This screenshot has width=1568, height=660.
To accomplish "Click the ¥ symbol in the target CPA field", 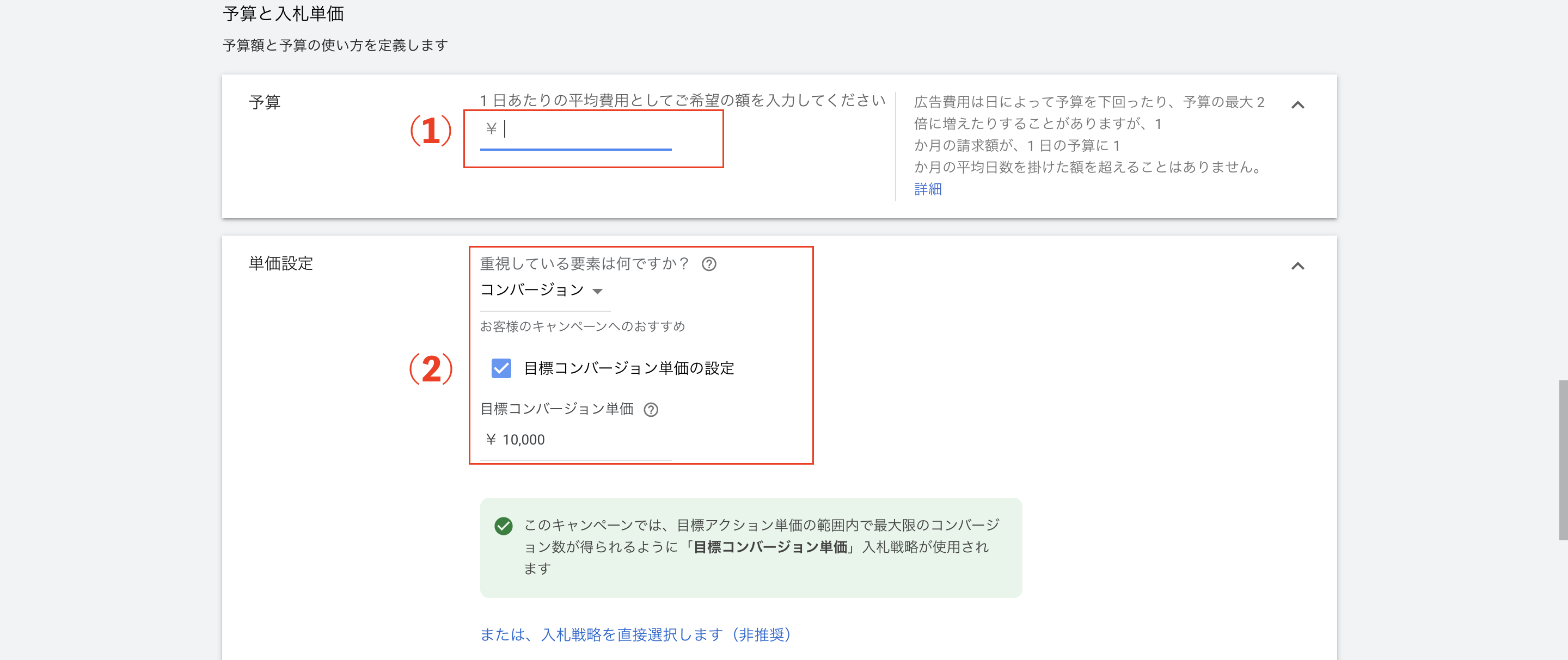I will pyautogui.click(x=490, y=439).
